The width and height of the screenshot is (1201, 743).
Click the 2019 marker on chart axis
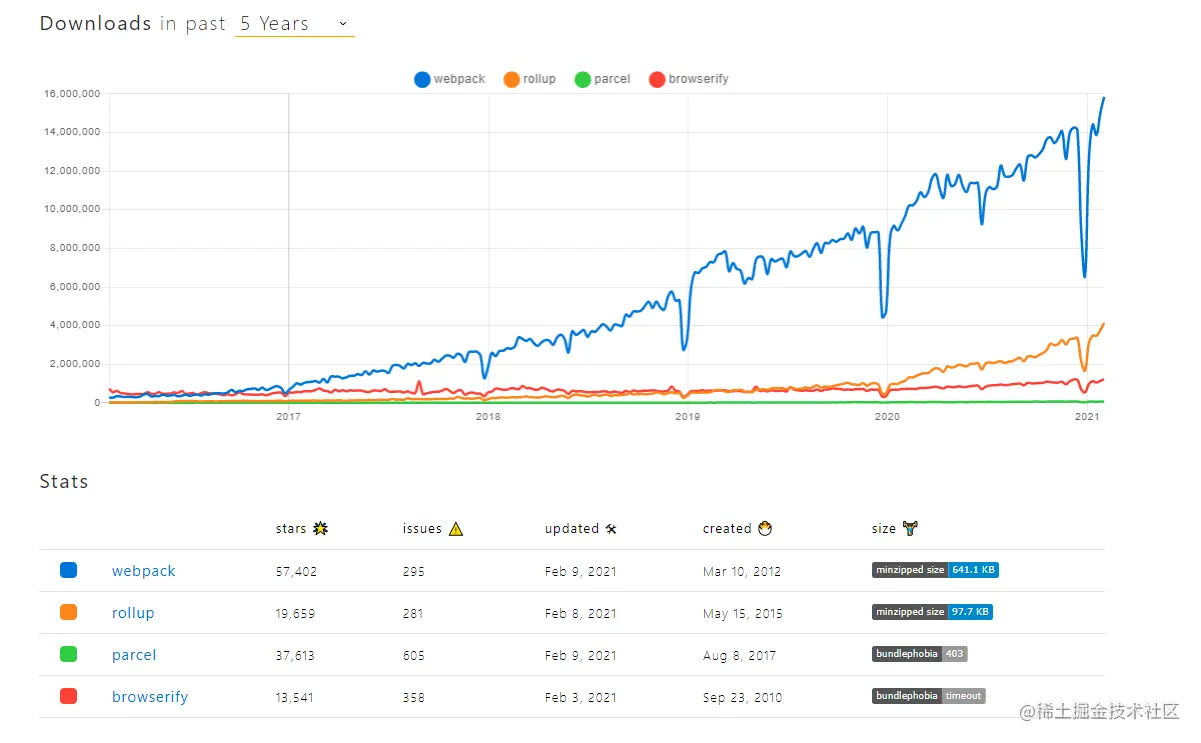(687, 416)
